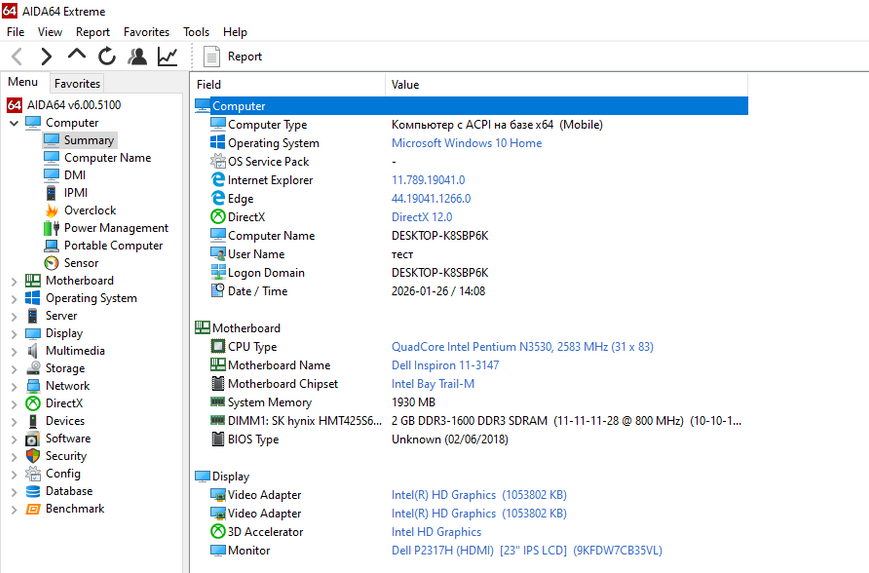Click the Network icon in sidebar
Viewport: 869px width, 573px height.
click(33, 386)
